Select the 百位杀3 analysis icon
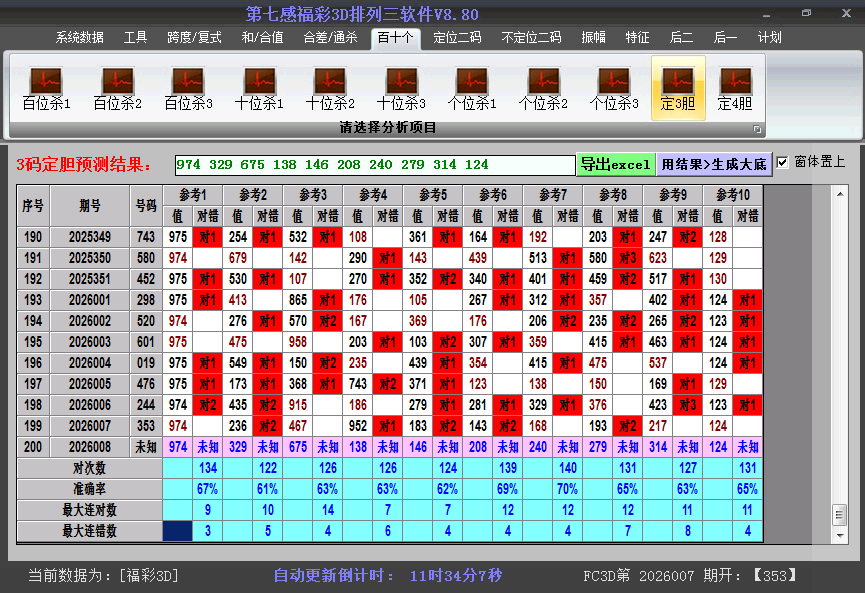The image size is (865, 593). (x=188, y=88)
